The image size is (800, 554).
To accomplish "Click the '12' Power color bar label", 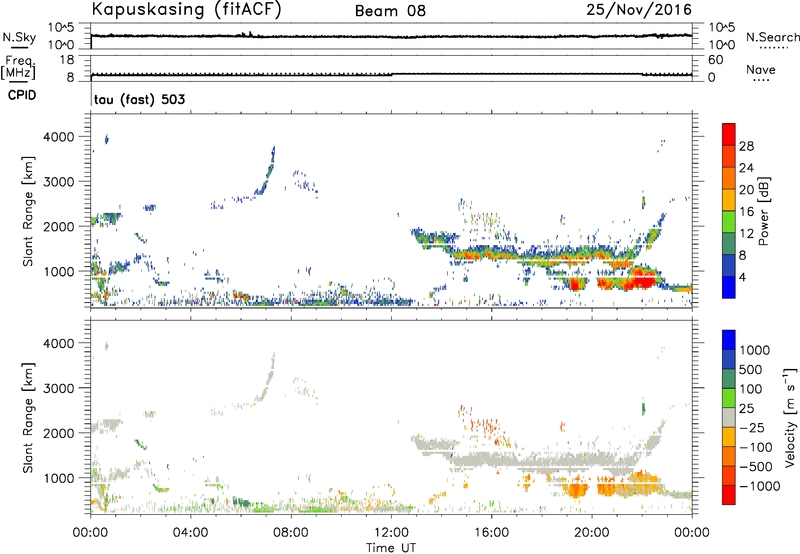I will (x=746, y=234).
